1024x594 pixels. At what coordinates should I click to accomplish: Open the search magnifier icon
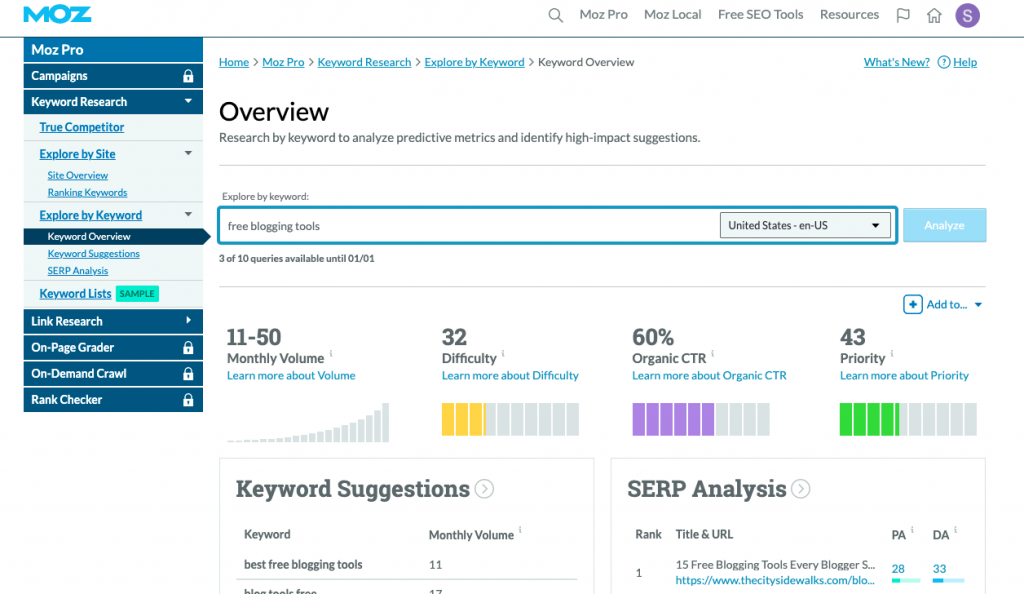coord(555,15)
